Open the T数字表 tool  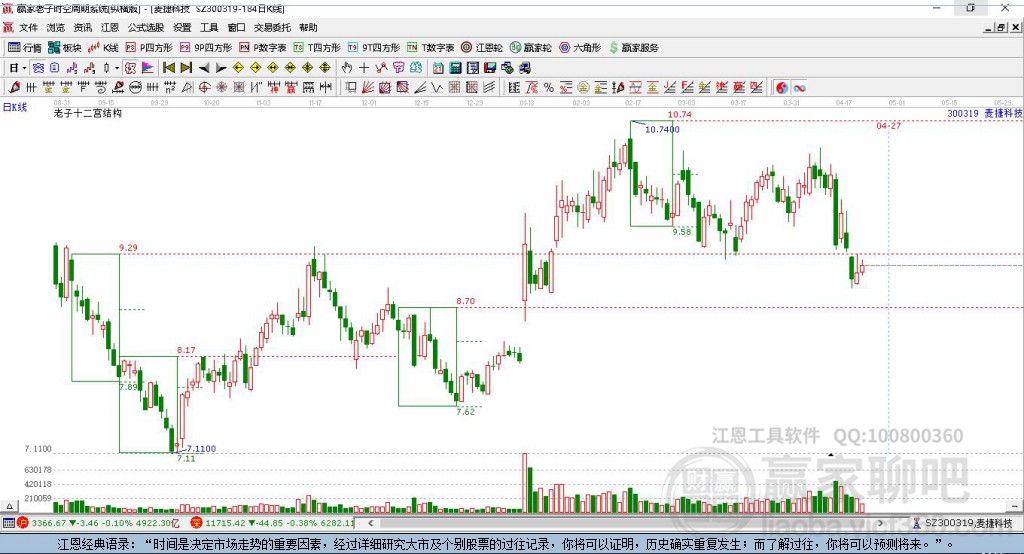(430, 48)
